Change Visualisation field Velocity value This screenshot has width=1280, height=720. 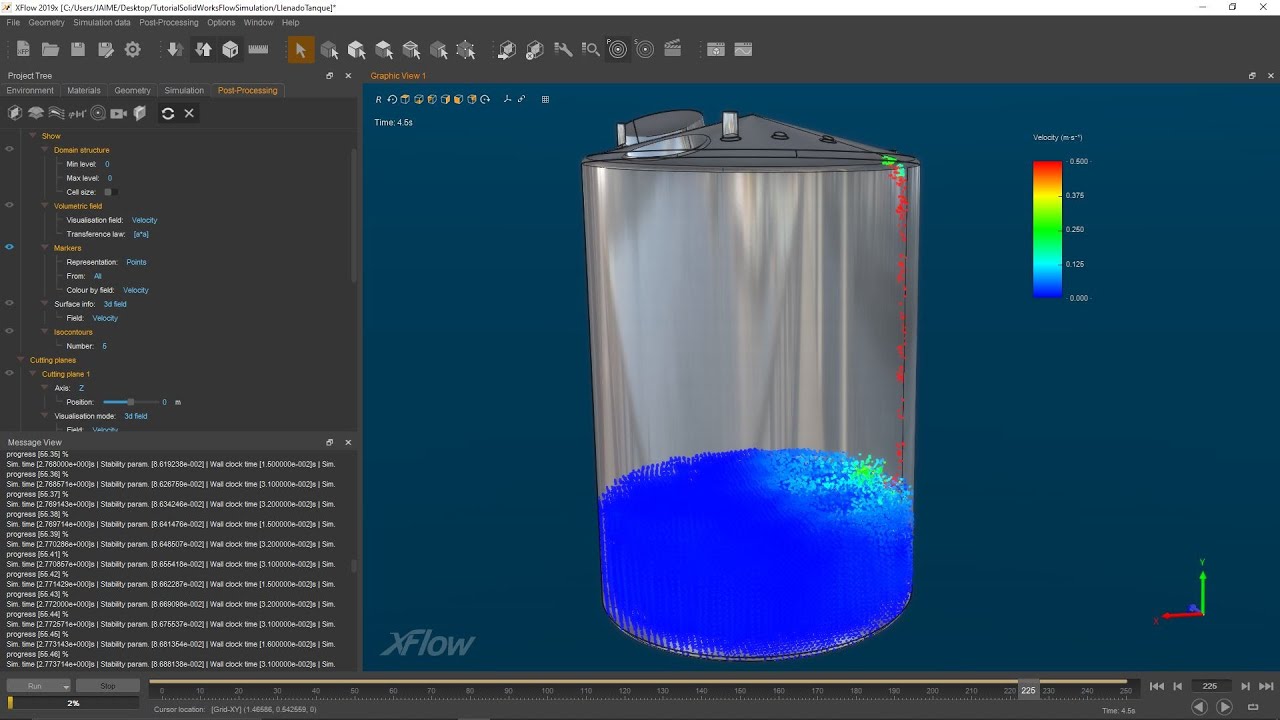pyautogui.click(x=144, y=220)
